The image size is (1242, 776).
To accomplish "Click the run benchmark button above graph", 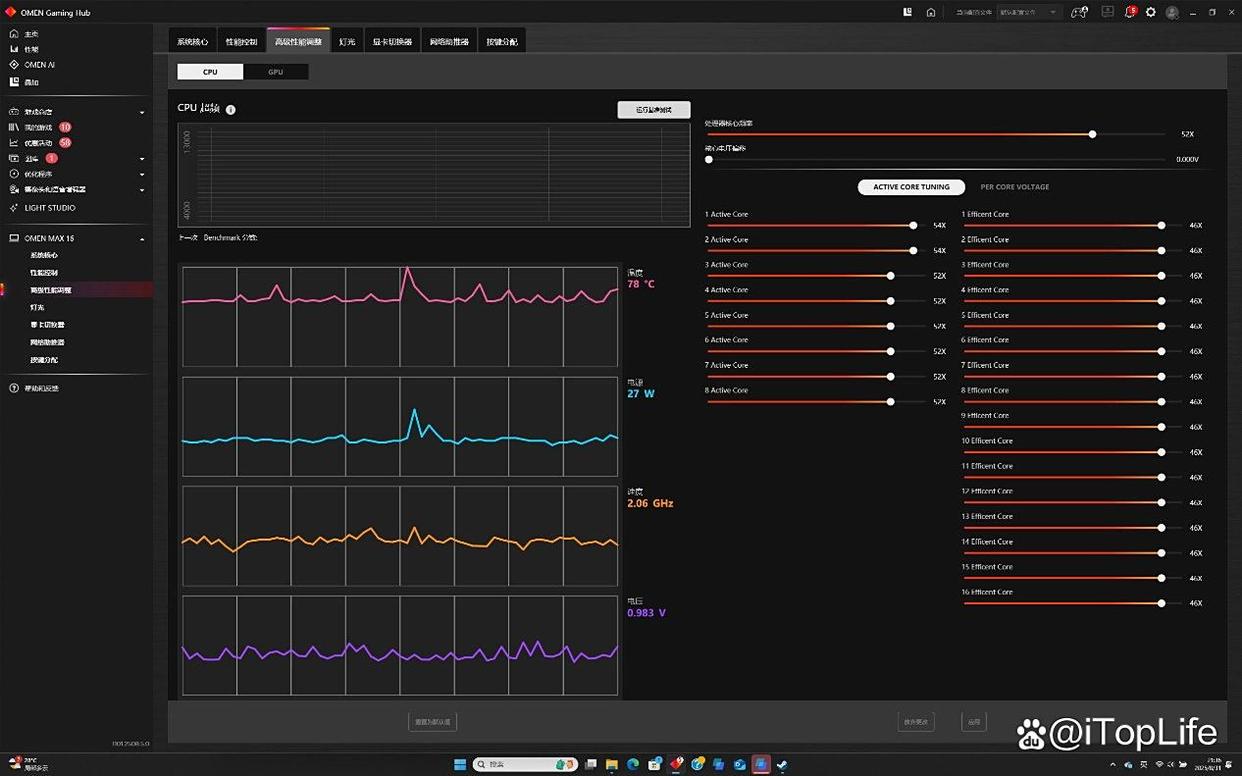I will point(654,110).
